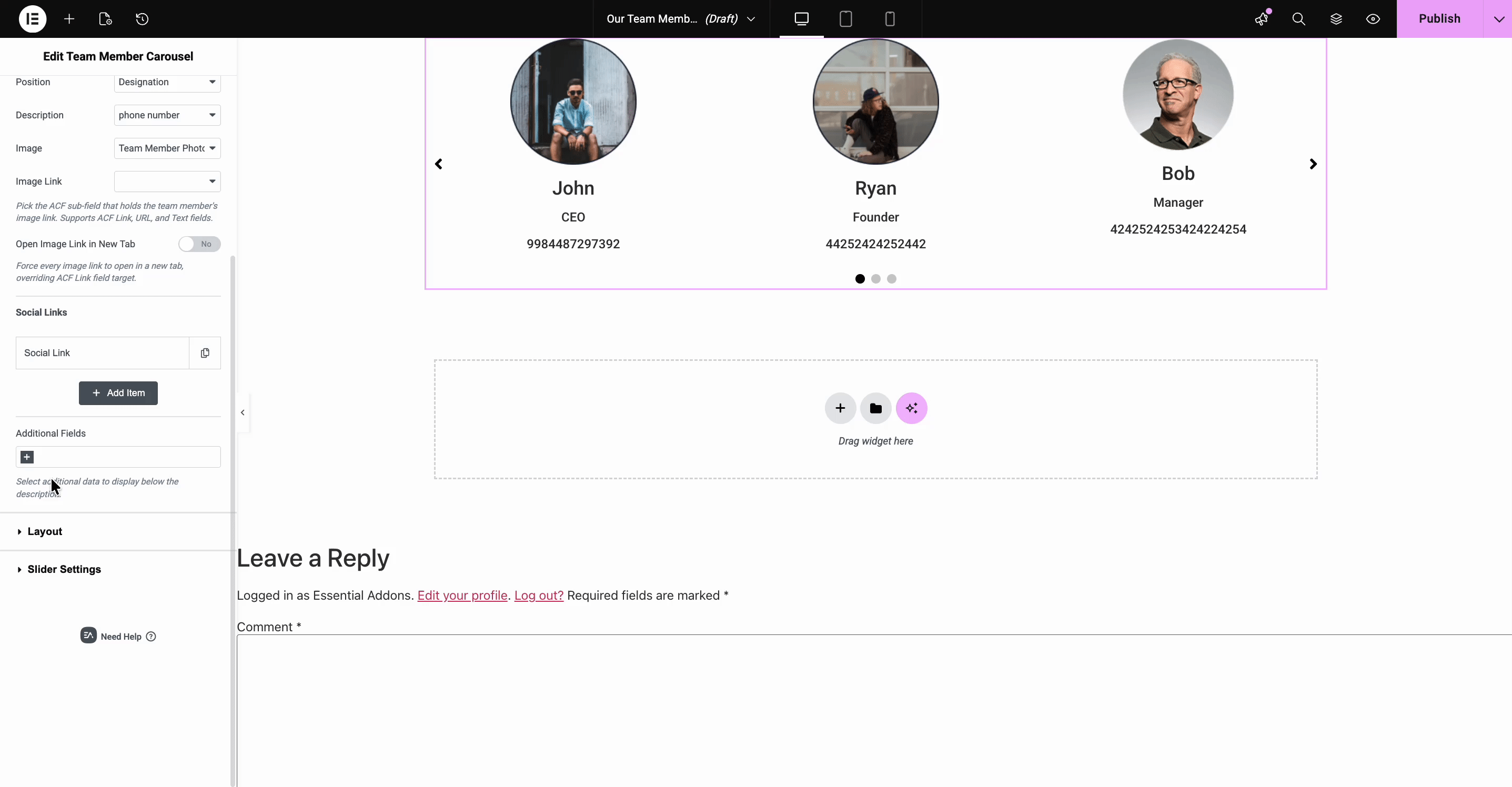Open template library folder icon
Image resolution: width=1512 pixels, height=787 pixels.
pos(876,408)
